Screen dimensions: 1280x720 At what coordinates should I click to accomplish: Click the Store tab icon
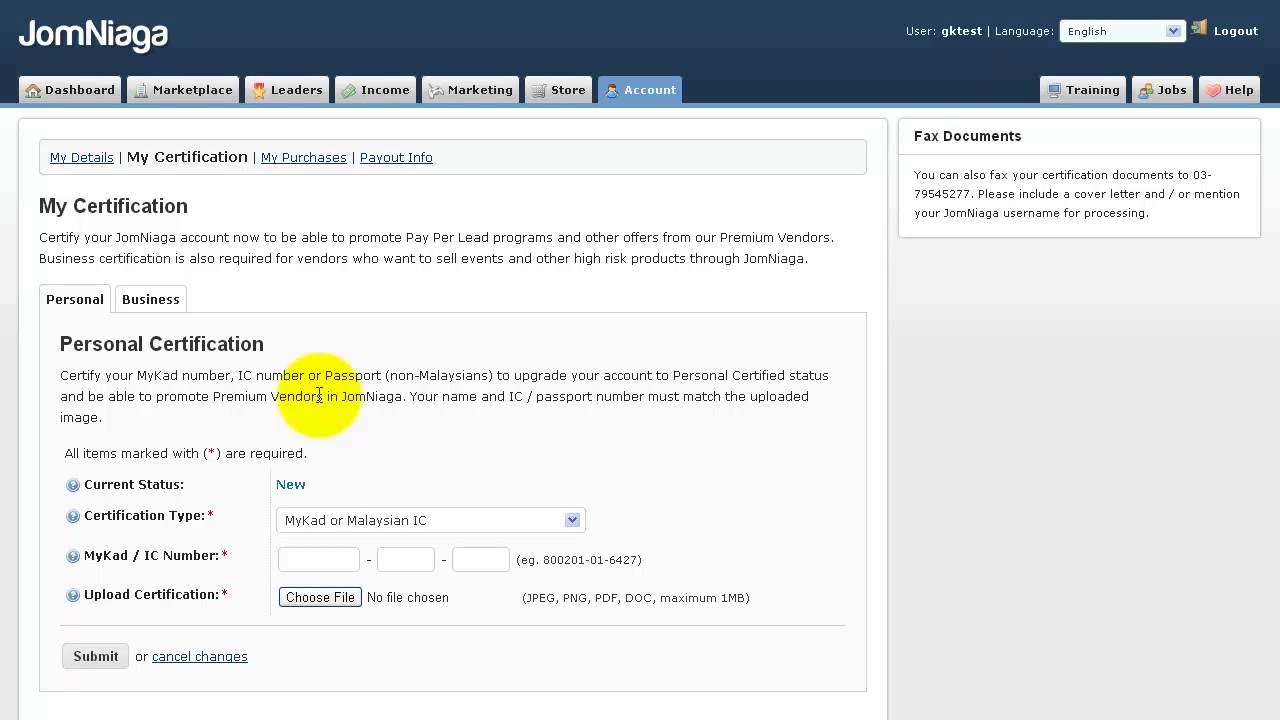tap(539, 90)
